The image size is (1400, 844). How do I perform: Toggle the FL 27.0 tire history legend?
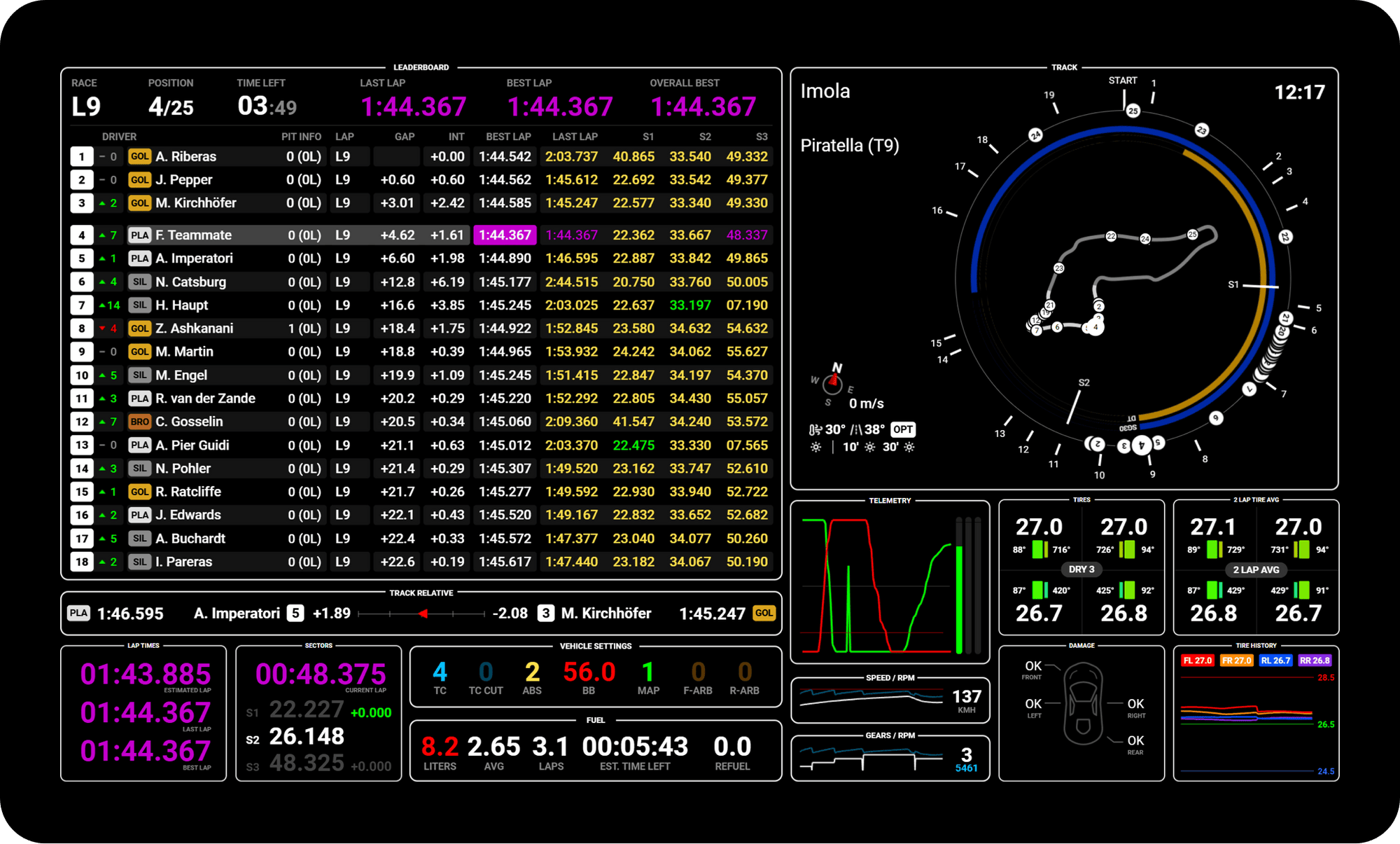[x=1198, y=660]
